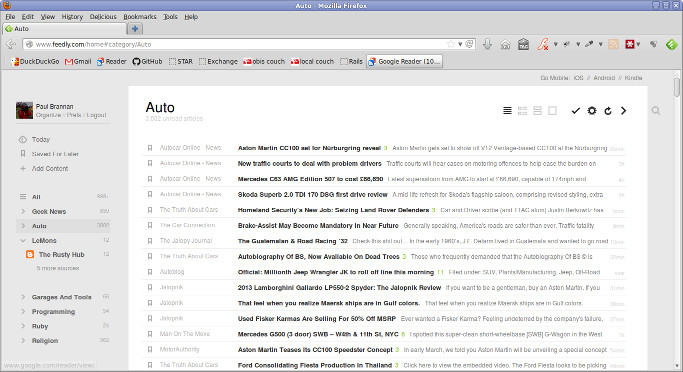This screenshot has height=372, width=683.
Task: Open the Edit menu
Action: [x=28, y=17]
